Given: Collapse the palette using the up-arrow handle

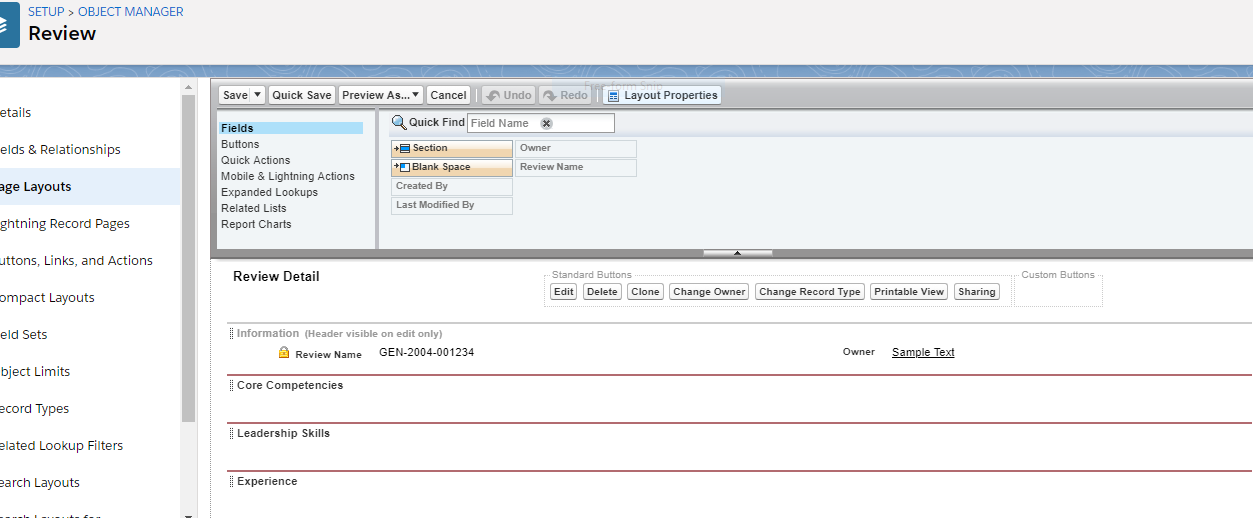Looking at the screenshot, I should pos(737,253).
